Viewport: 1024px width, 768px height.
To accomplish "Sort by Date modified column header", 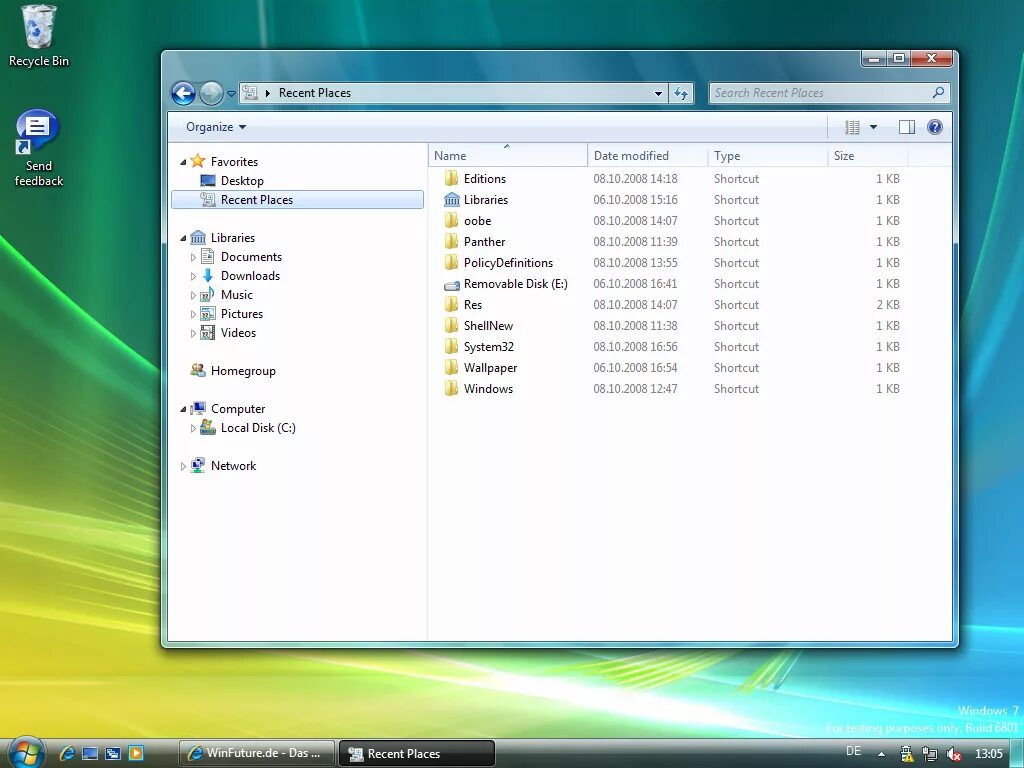I will click(648, 155).
